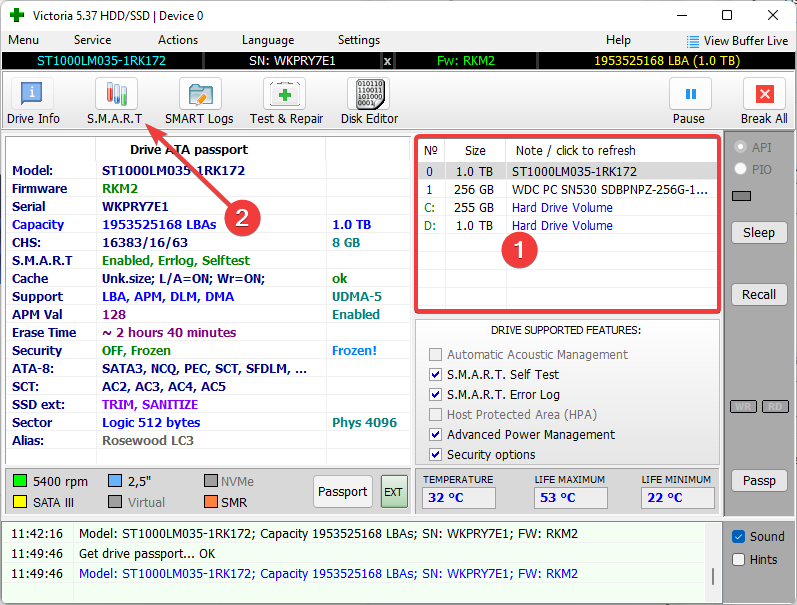Screen dimensions: 797x605
Task: Click the Frozen! security status text
Action: 354,350
